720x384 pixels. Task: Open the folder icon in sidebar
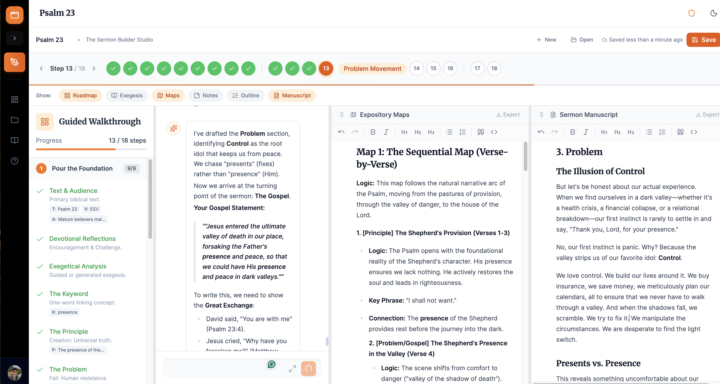pyautogui.click(x=14, y=120)
